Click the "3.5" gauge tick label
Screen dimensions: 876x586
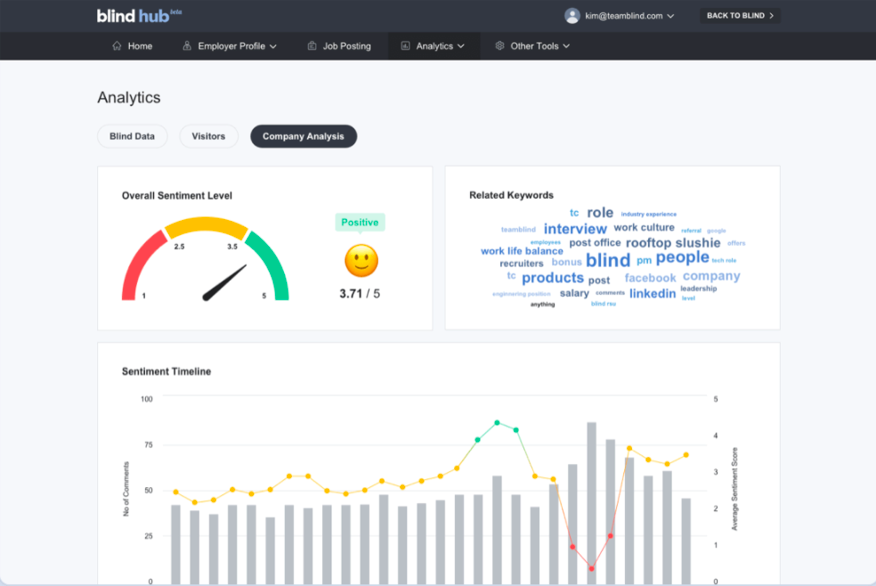tap(232, 246)
